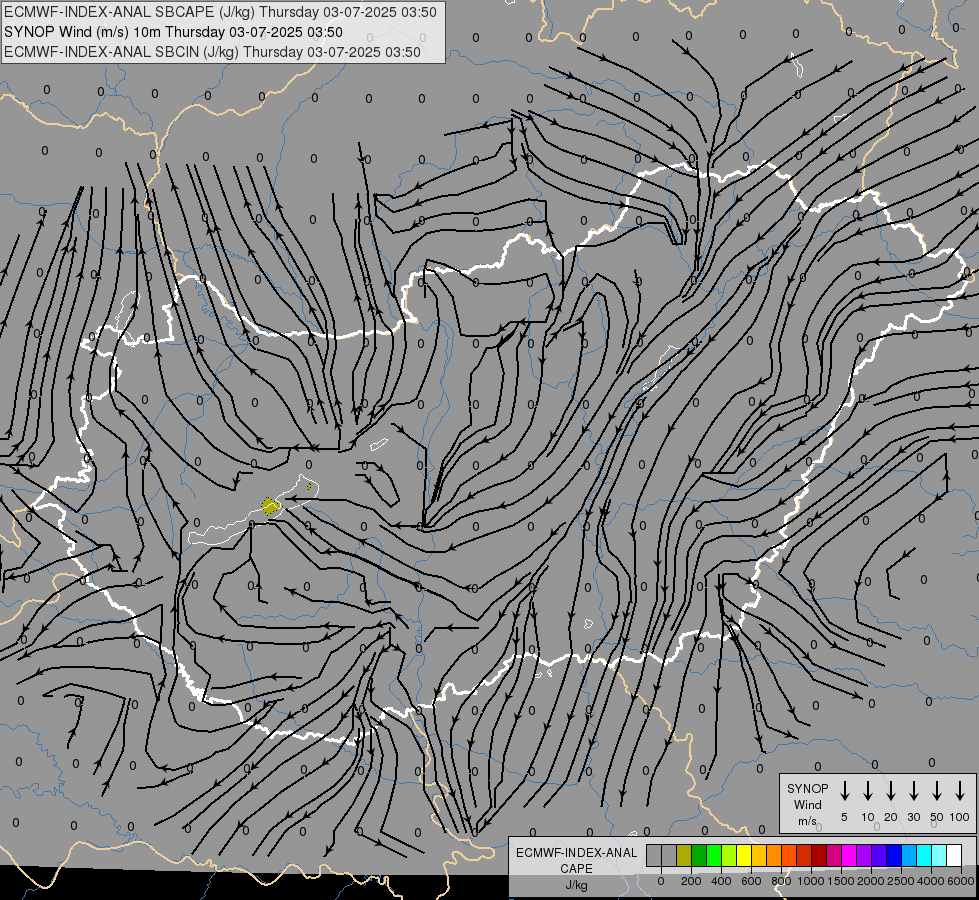Select the lime yellow-green CAPE swatch
This screenshot has width=979, height=900.
729,855
